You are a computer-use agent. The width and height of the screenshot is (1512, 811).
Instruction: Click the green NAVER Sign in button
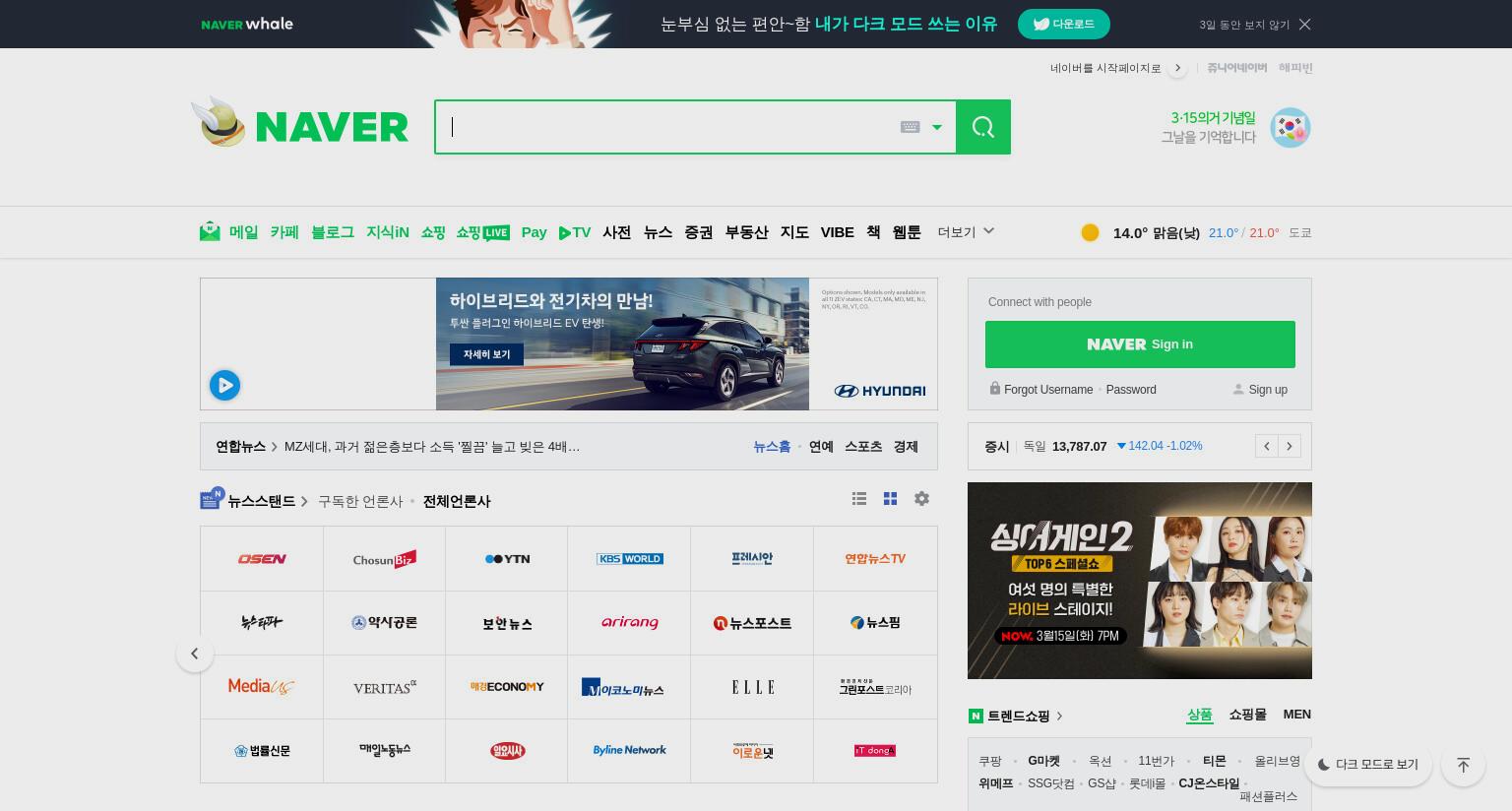point(1140,344)
